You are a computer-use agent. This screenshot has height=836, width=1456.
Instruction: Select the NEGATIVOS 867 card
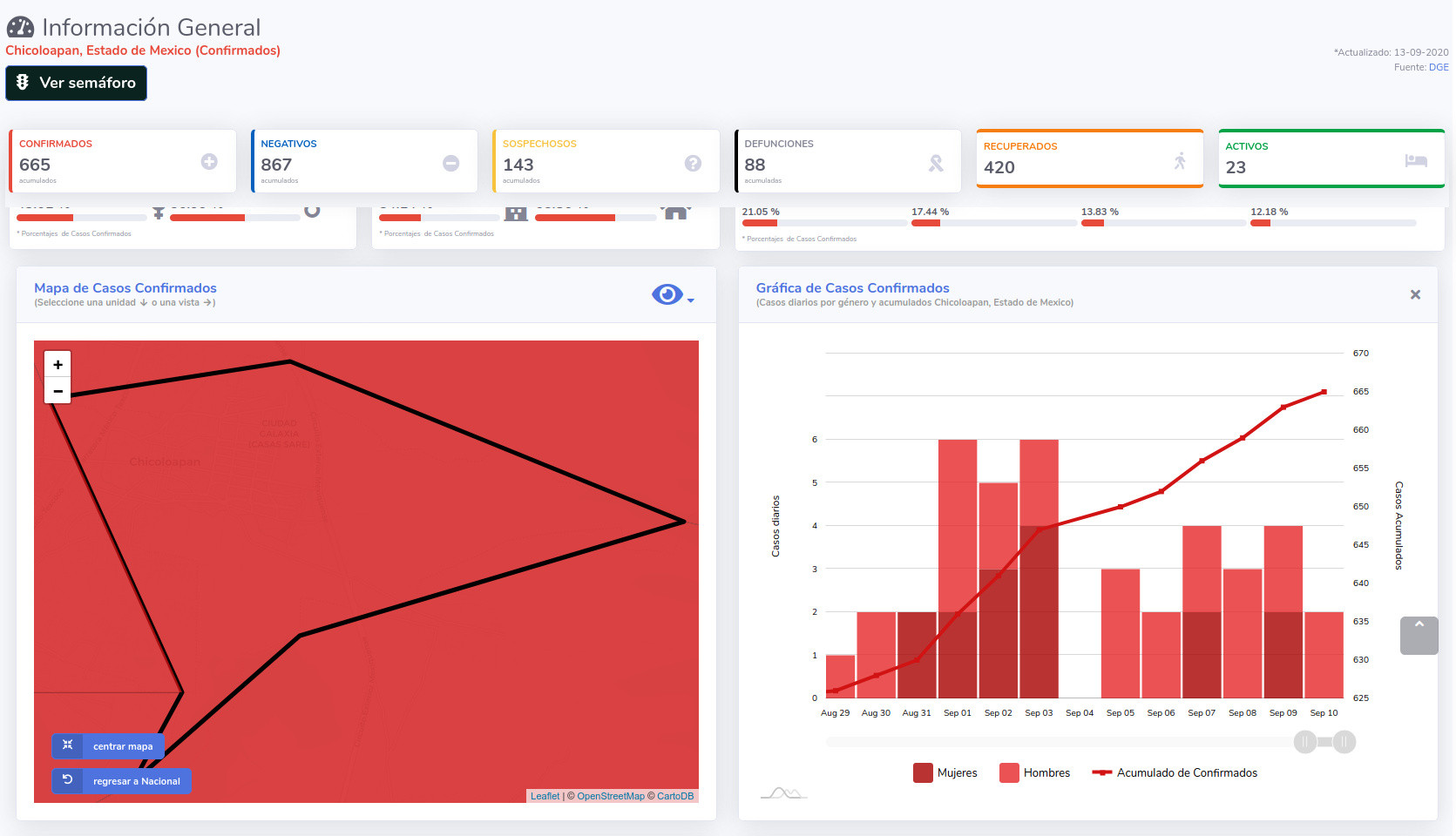[364, 161]
